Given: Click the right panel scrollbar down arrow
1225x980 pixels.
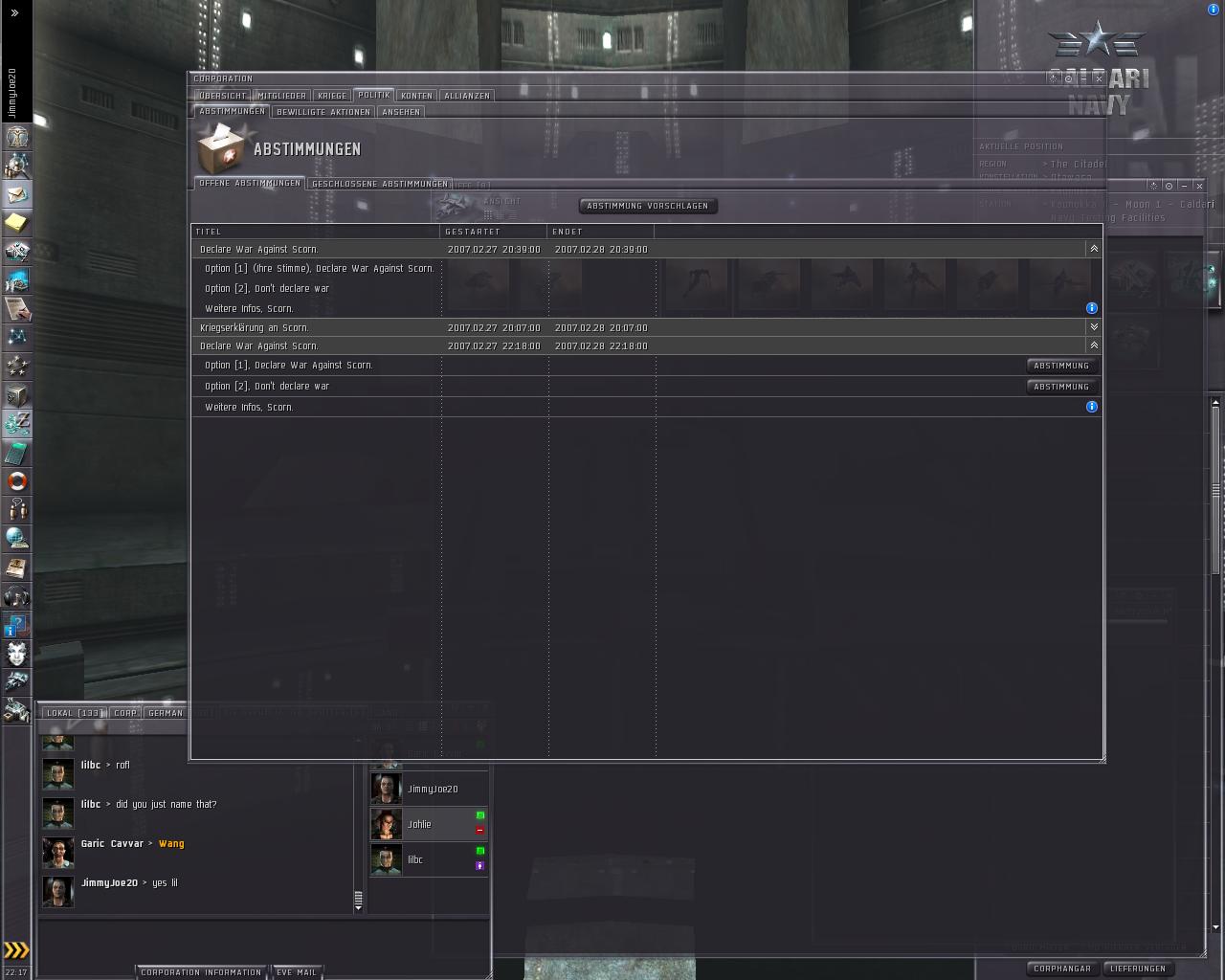Looking at the screenshot, I should pyautogui.click(x=1216, y=927).
